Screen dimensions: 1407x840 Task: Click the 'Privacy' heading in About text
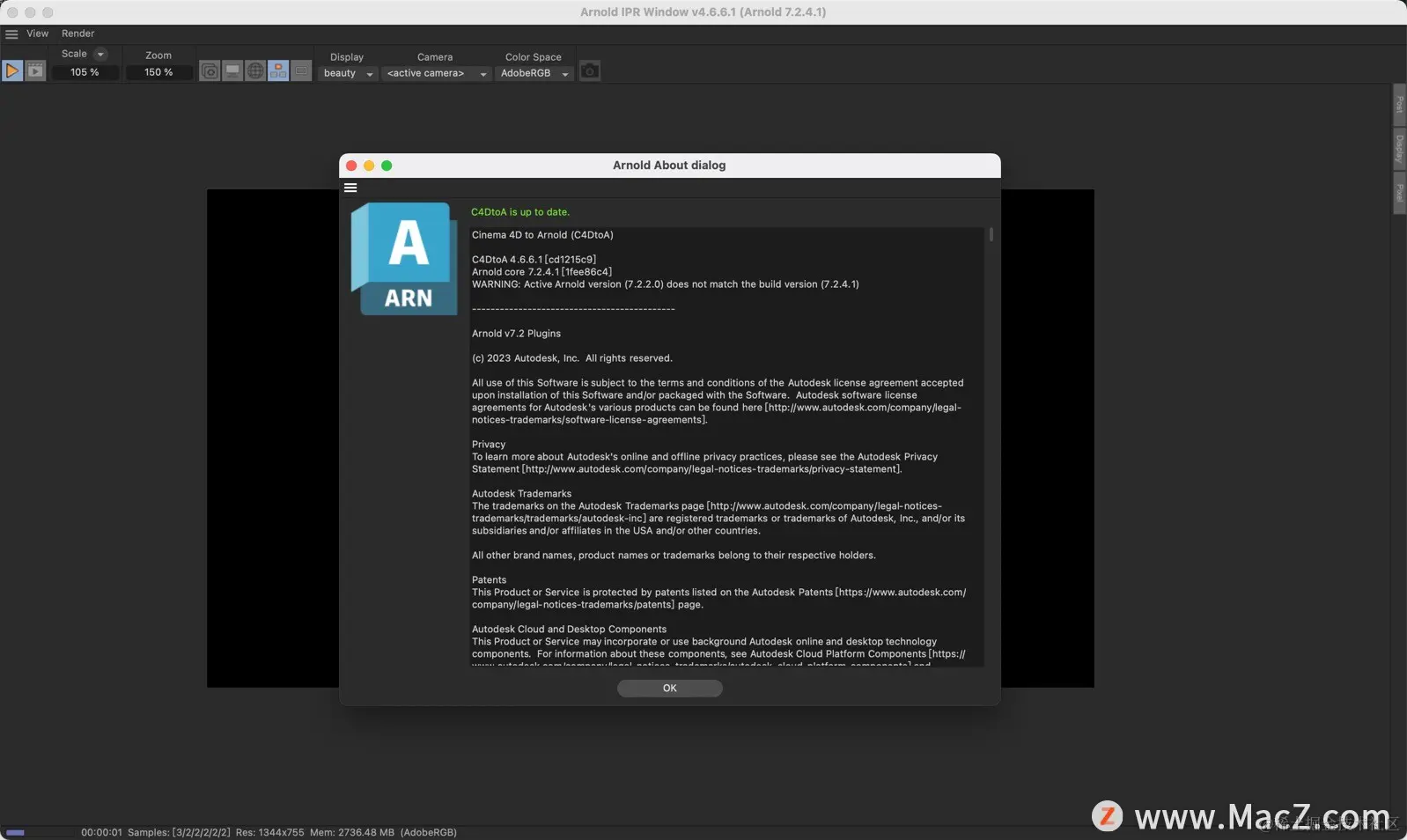(x=489, y=445)
